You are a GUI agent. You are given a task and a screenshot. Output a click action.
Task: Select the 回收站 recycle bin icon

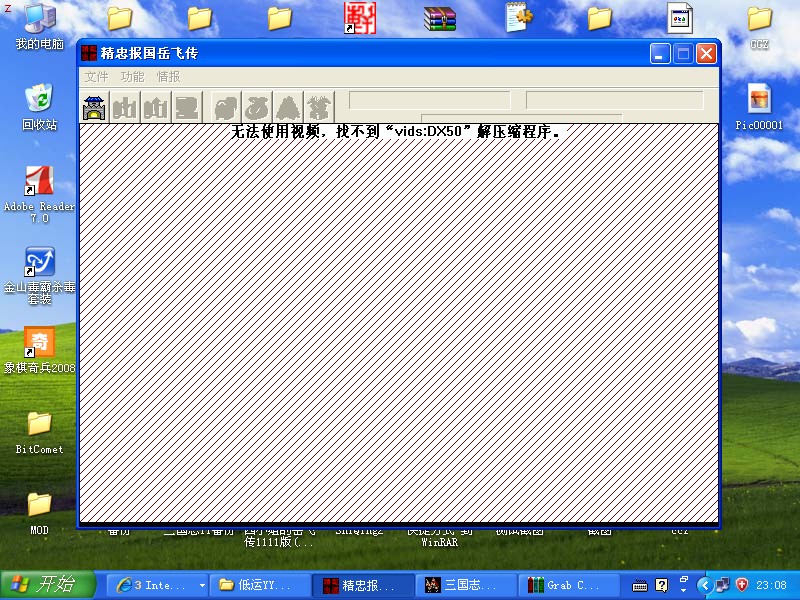click(39, 107)
